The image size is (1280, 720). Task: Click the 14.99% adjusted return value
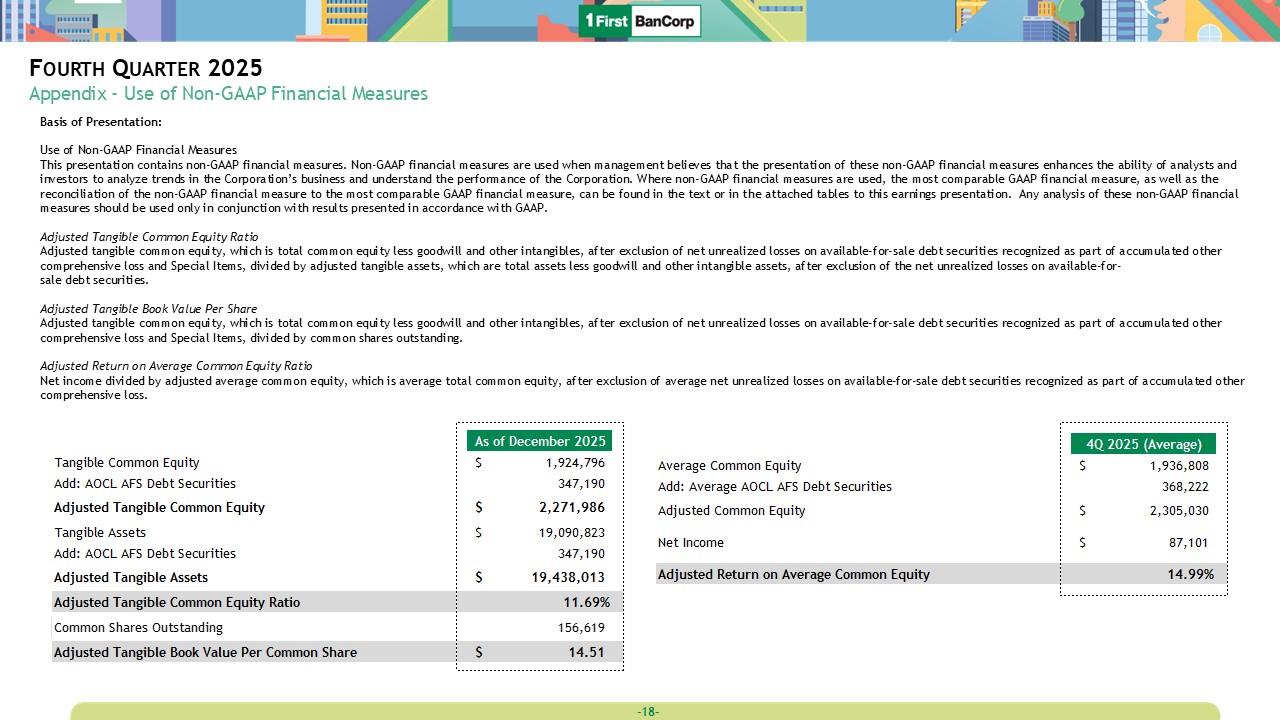(1190, 574)
